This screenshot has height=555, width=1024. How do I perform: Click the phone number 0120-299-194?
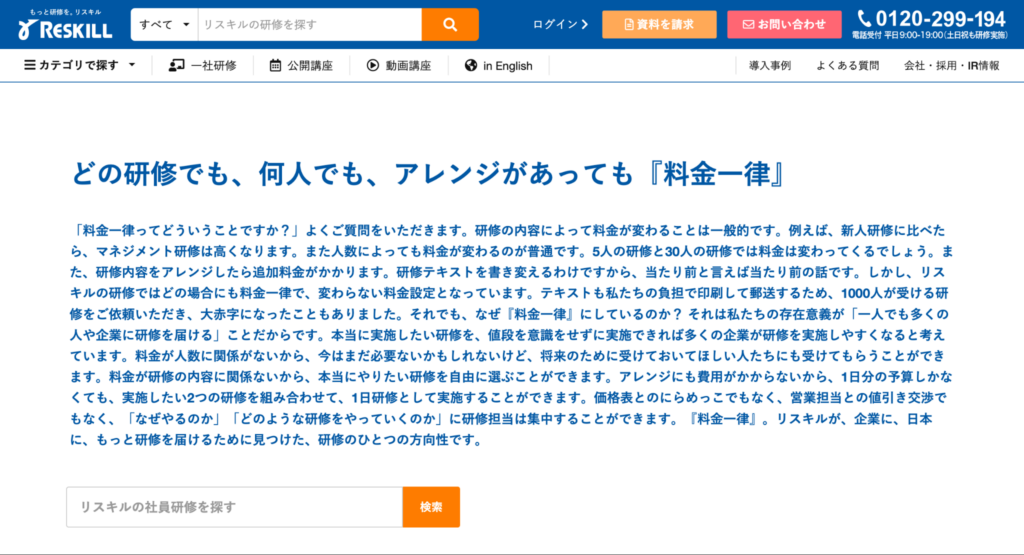[940, 19]
